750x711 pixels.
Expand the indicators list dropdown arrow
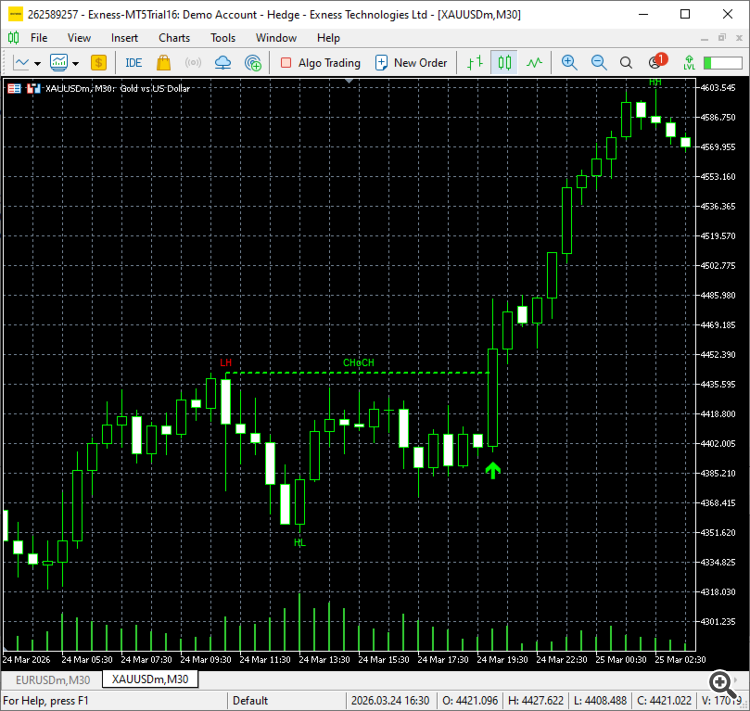76,63
